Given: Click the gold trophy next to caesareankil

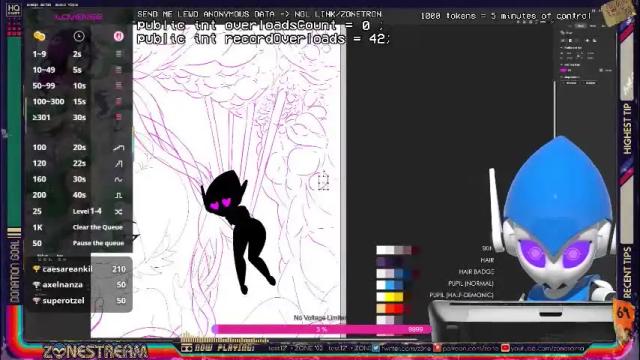Looking at the screenshot, I should tap(36, 269).
